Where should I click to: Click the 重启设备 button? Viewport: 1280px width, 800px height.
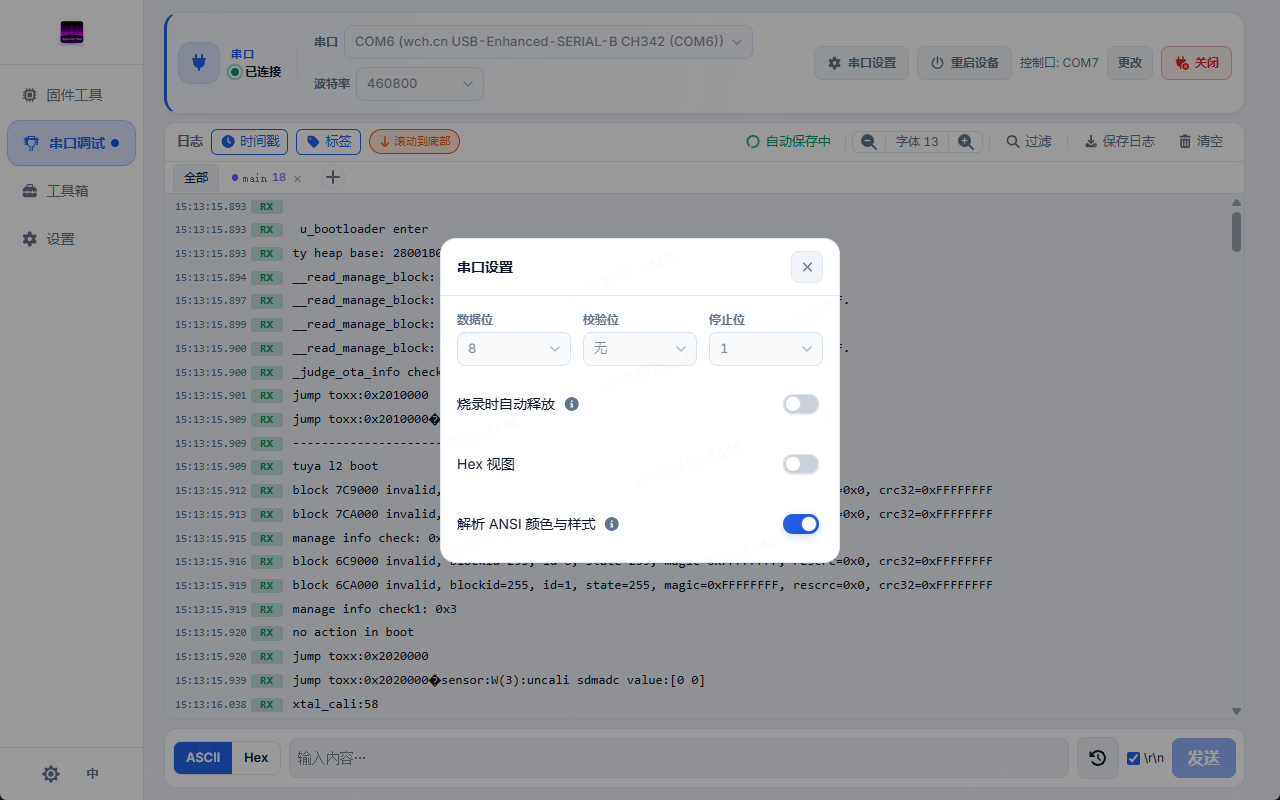(x=965, y=62)
